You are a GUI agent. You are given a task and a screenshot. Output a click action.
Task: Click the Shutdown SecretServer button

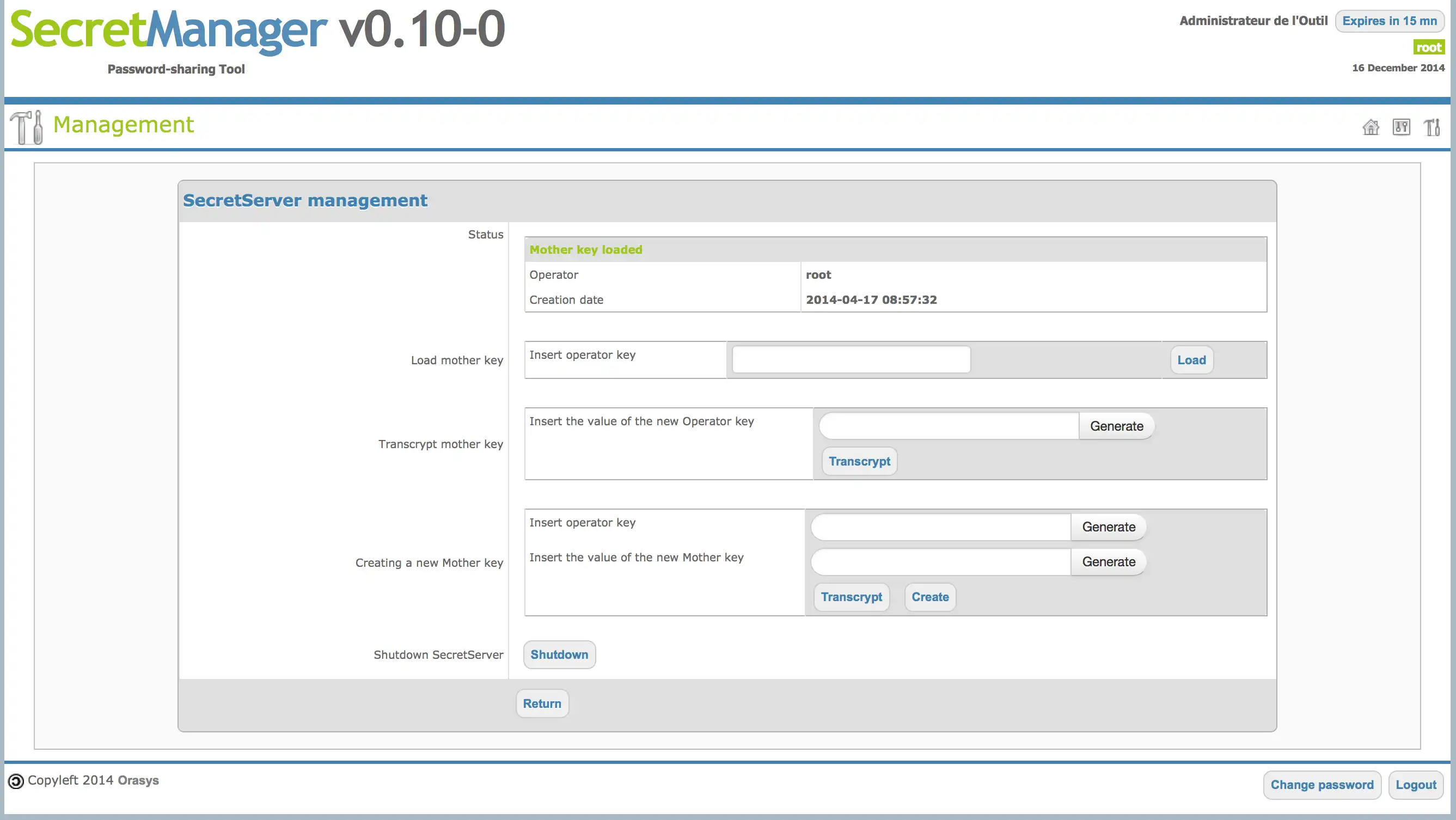(559, 654)
